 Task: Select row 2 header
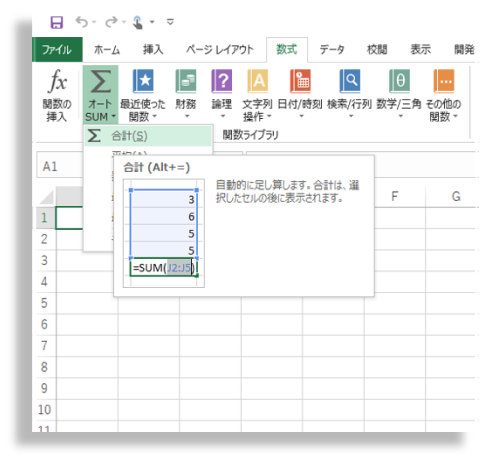(45, 239)
